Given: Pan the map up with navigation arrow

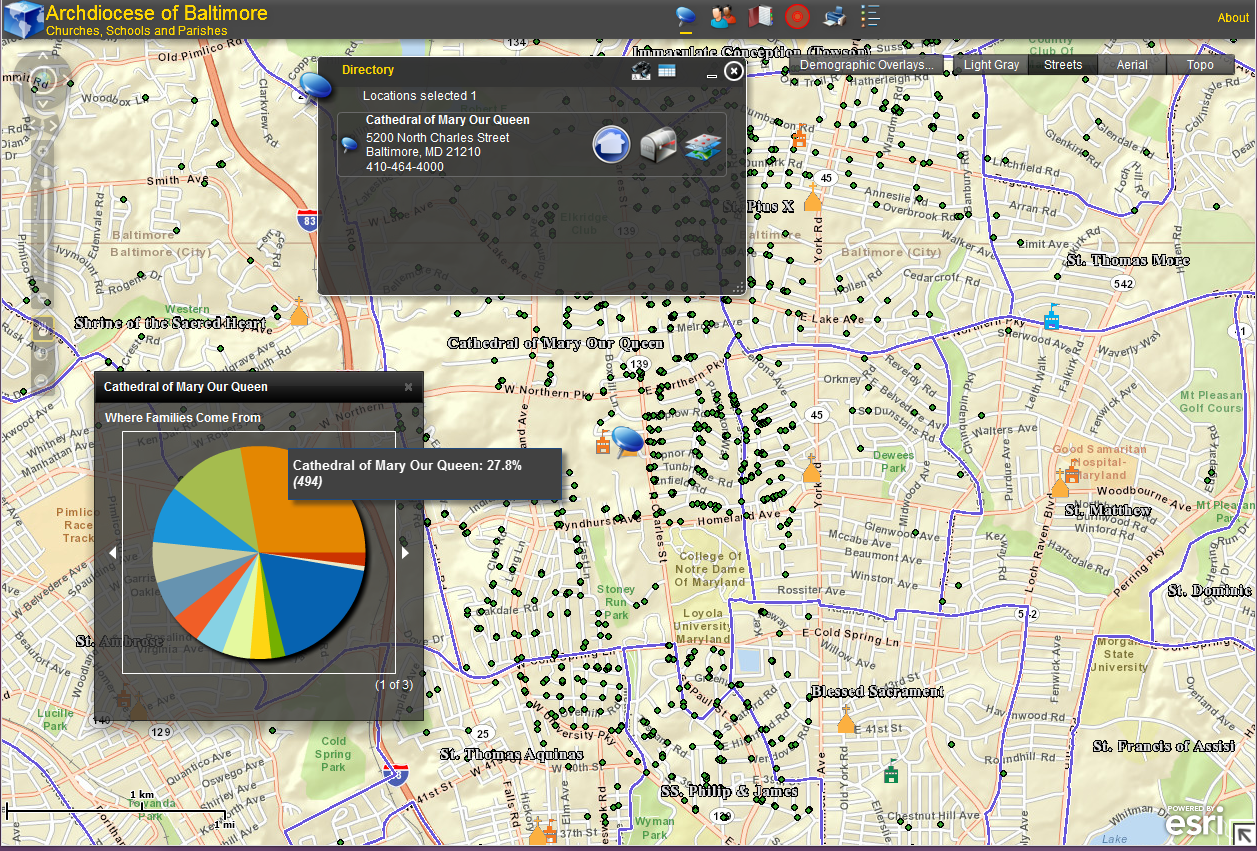Looking at the screenshot, I should 42,55.
